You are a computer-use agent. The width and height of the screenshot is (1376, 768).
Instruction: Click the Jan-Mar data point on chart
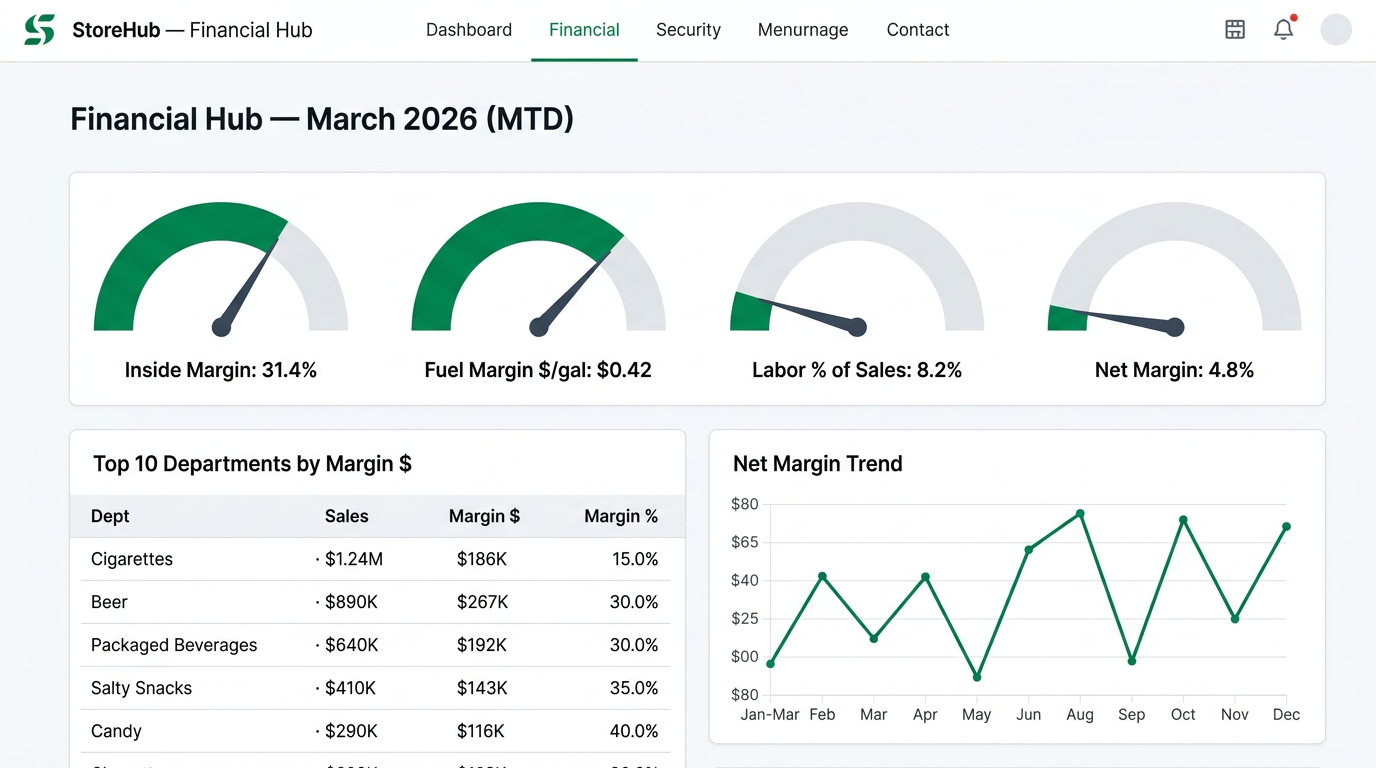click(770, 664)
